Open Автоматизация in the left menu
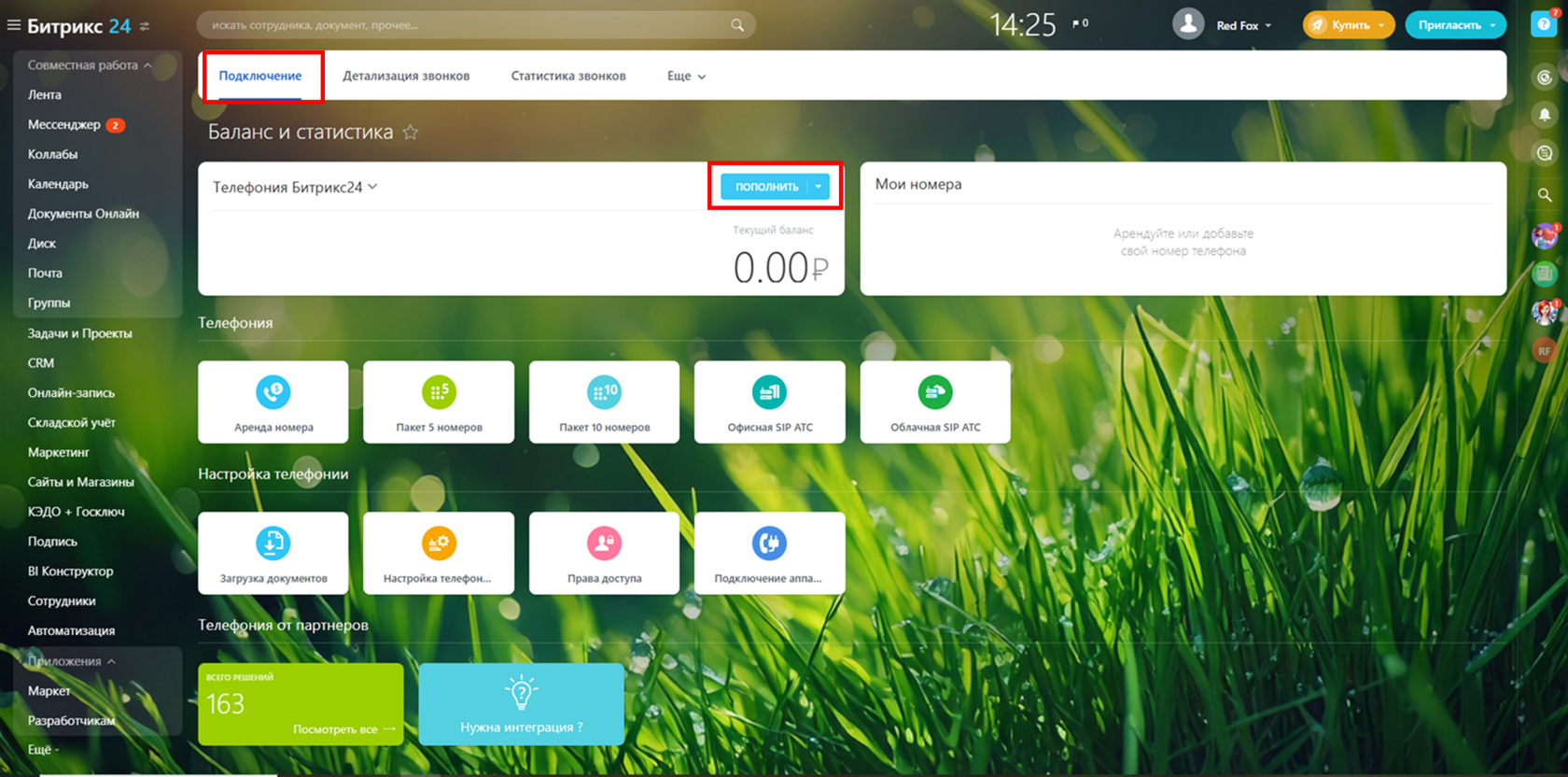Screen dimensions: 1568x777 click(x=72, y=631)
